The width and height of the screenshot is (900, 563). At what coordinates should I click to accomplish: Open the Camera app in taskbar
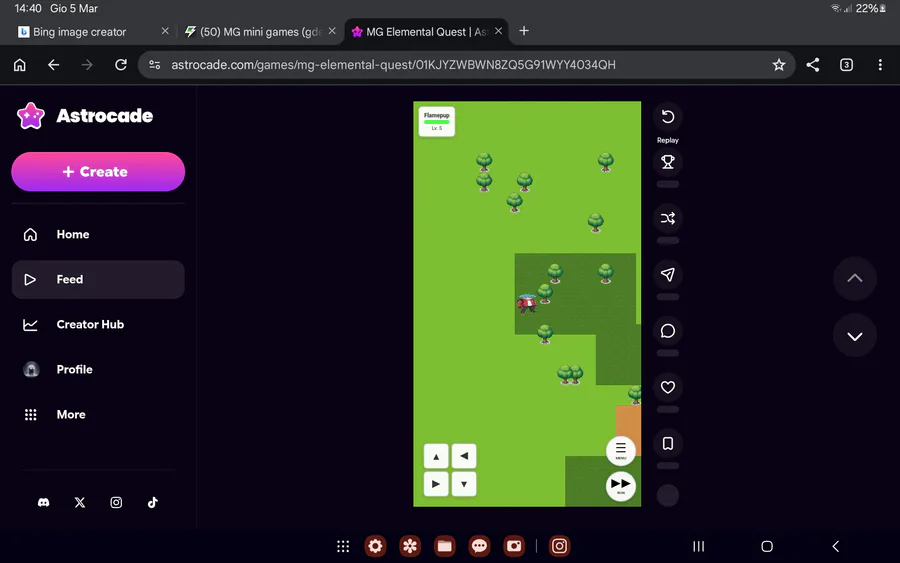tap(514, 546)
